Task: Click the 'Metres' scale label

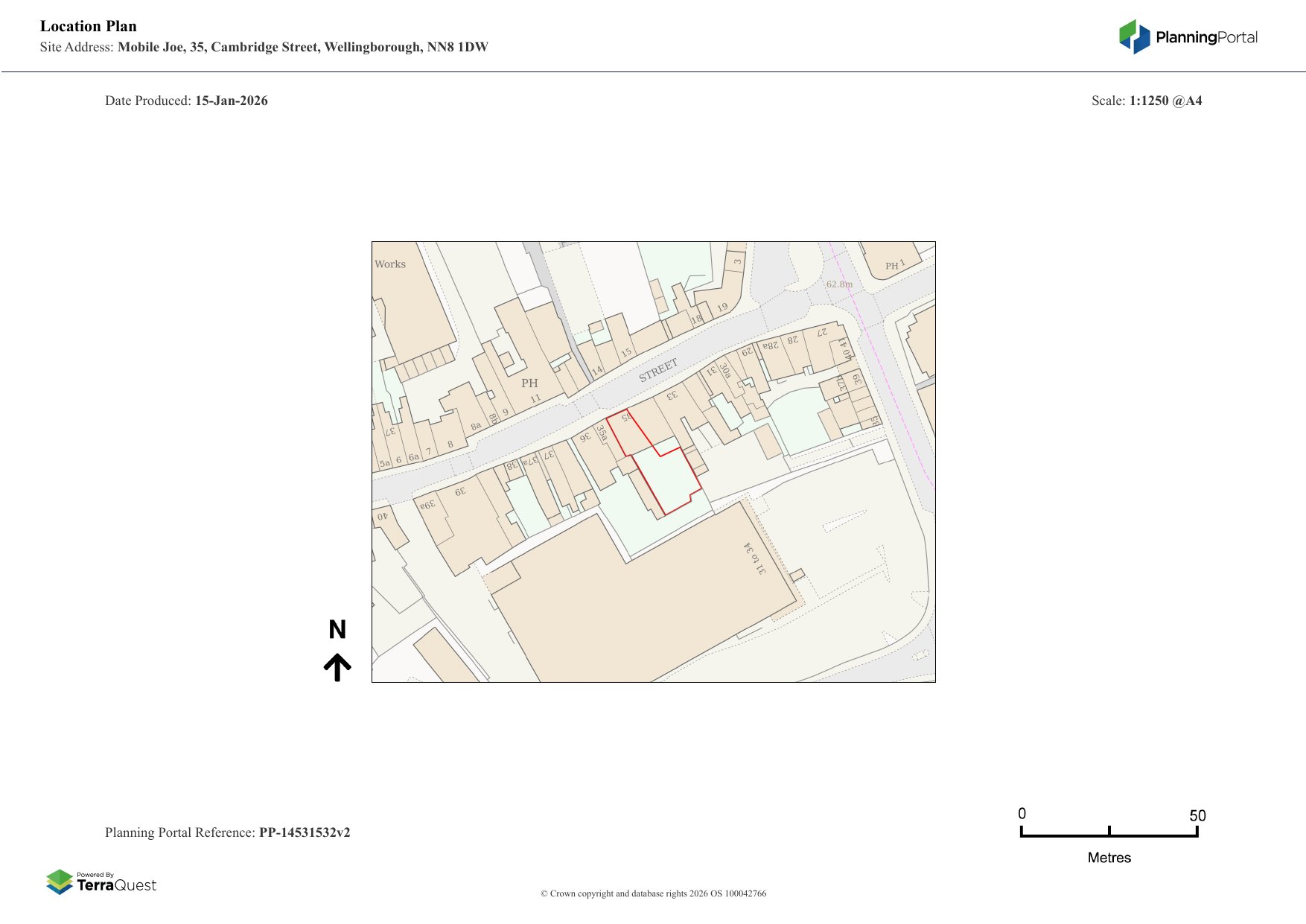Action: pyautogui.click(x=1109, y=858)
